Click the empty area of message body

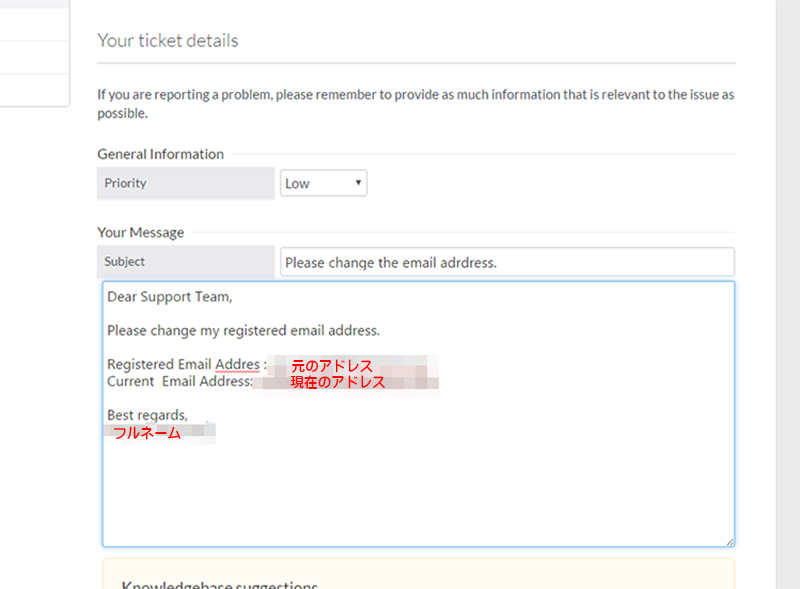pyautogui.click(x=418, y=490)
